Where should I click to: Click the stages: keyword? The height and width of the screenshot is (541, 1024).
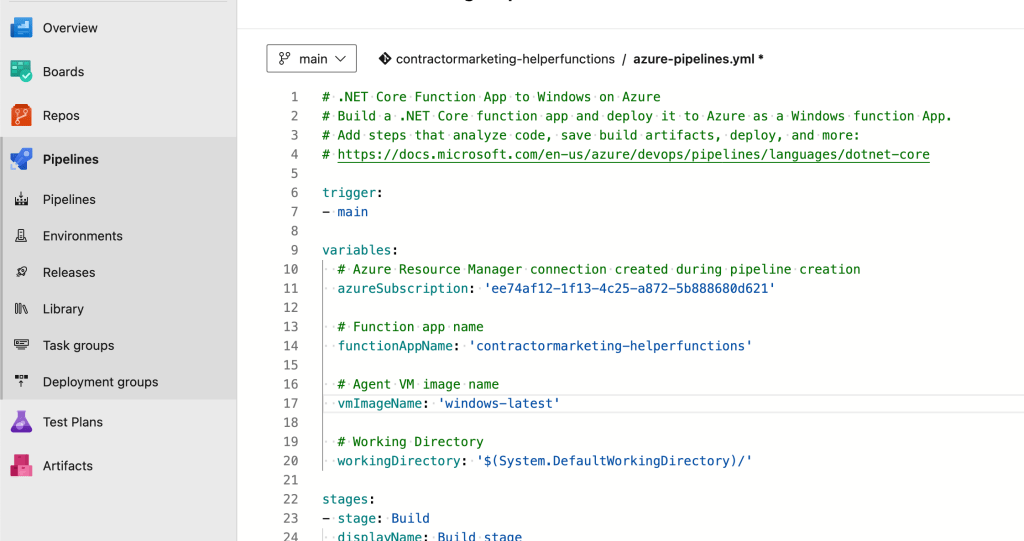tap(348, 499)
